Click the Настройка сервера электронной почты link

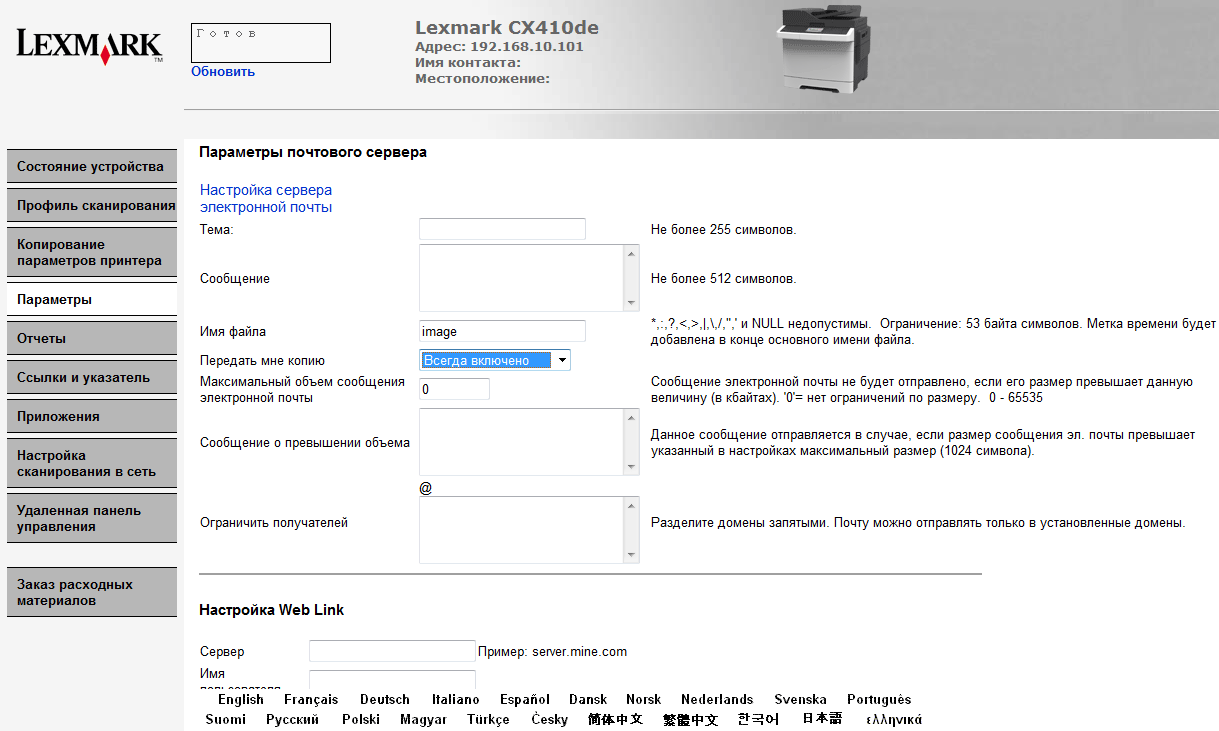coord(266,198)
